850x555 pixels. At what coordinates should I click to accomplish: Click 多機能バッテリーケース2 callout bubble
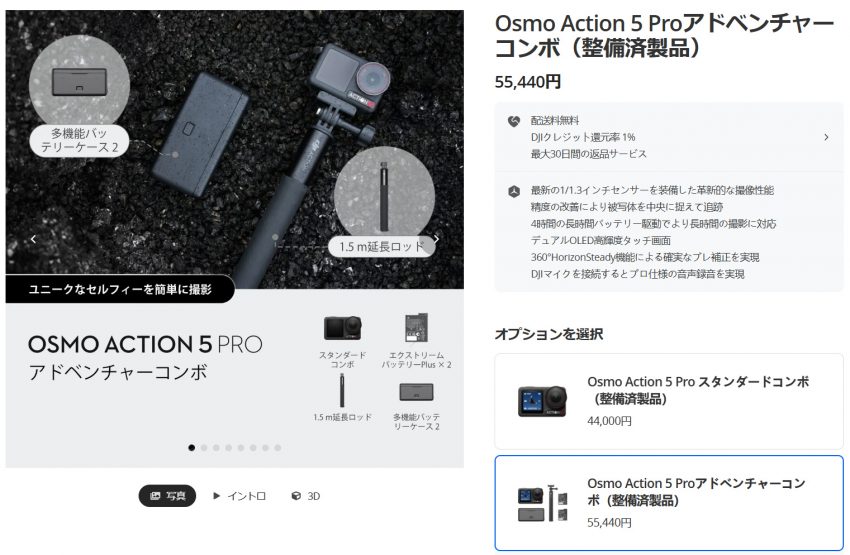click(x=79, y=140)
